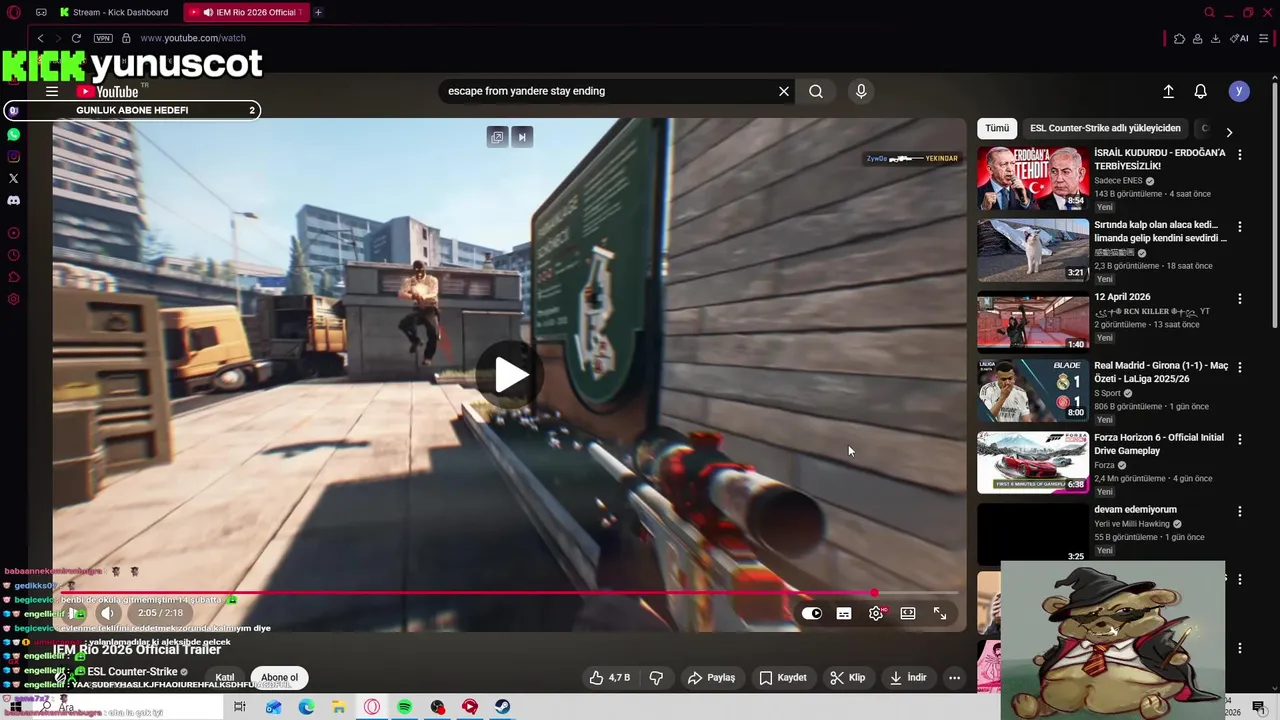Open options for the İSRAİL KUDURDU video
Screen dimensions: 1280x720
pyautogui.click(x=1240, y=155)
